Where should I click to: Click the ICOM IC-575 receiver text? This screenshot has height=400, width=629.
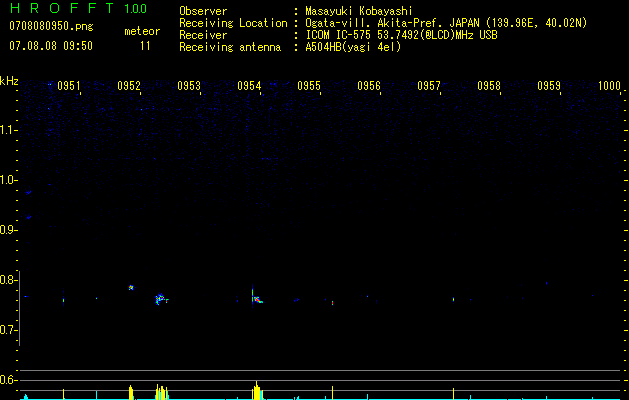(x=402, y=35)
